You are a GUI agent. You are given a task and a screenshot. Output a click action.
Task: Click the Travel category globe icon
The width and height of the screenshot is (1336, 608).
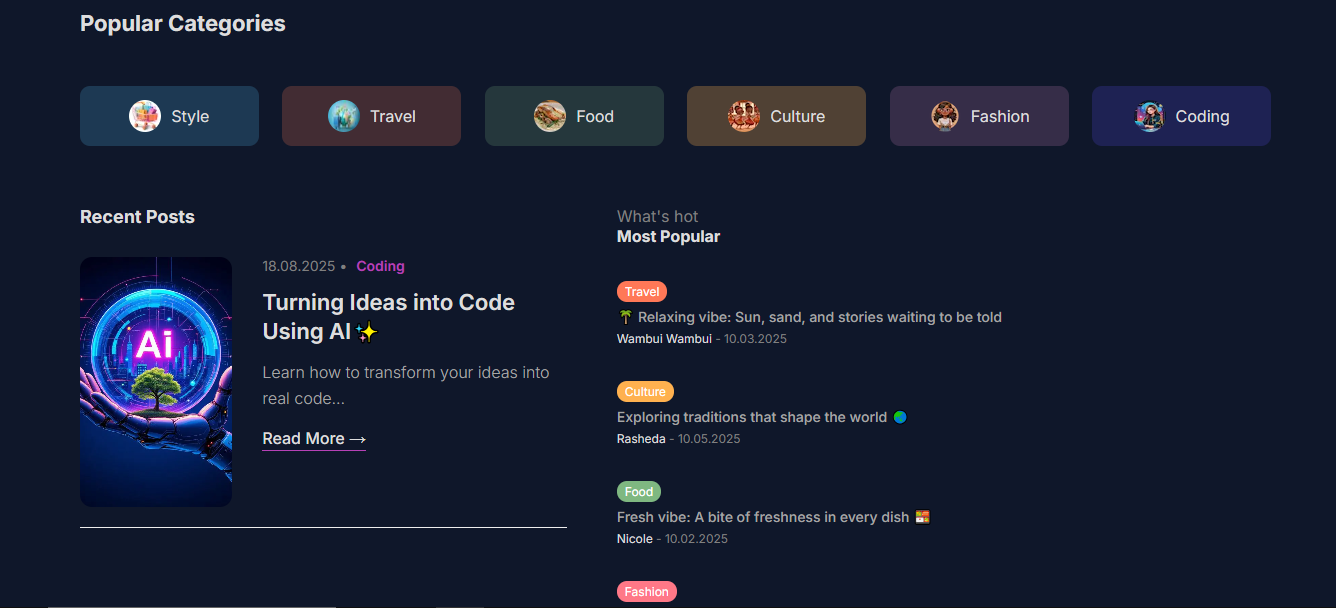(344, 116)
